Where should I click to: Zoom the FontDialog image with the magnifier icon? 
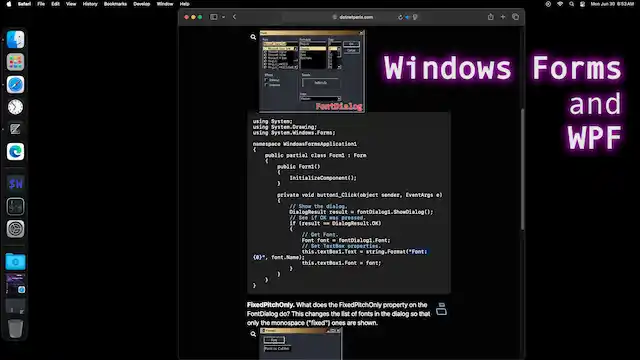253,37
